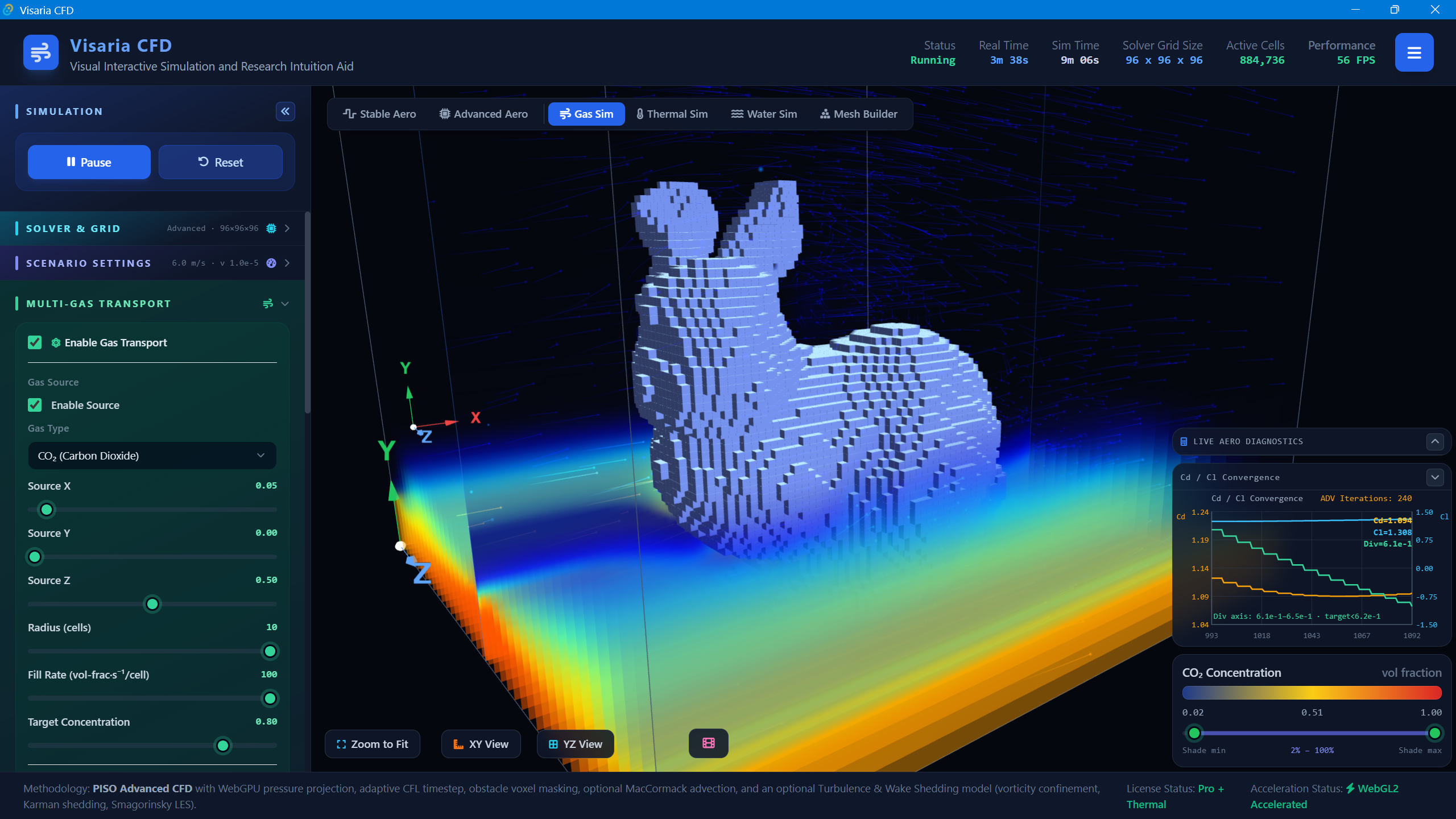Collapse the Multi-Gas Transport section
The height and width of the screenshot is (819, 1456).
point(285,304)
